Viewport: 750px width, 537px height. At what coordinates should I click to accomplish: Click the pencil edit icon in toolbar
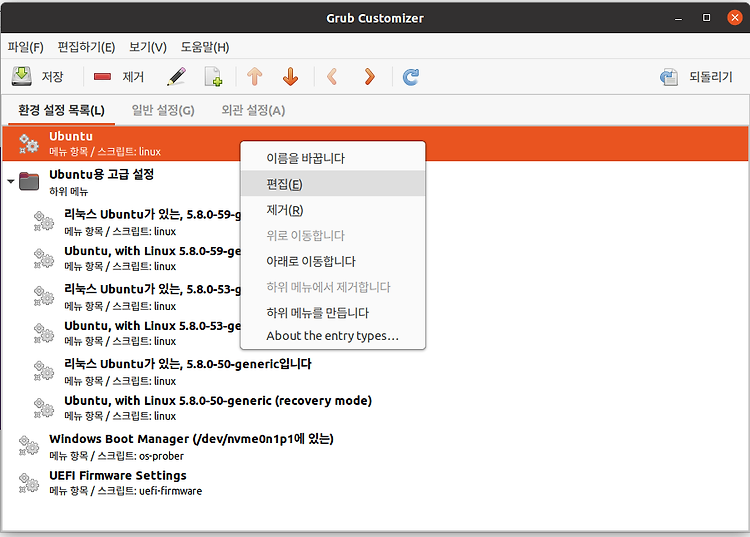coord(176,77)
